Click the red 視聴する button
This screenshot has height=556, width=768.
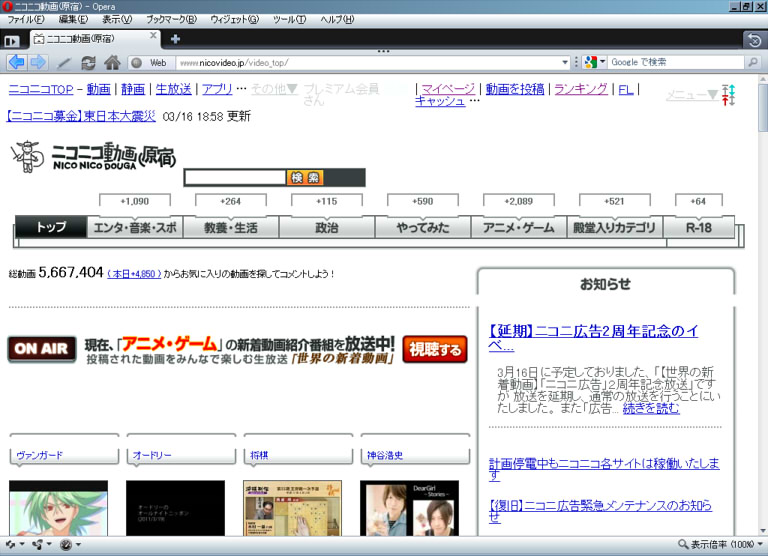(435, 349)
